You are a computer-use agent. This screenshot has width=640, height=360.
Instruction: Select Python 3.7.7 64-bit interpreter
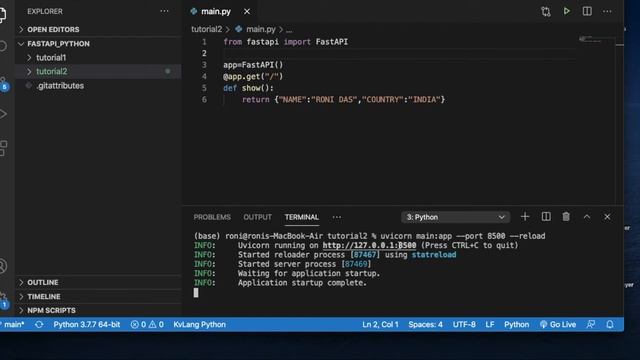click(87, 324)
